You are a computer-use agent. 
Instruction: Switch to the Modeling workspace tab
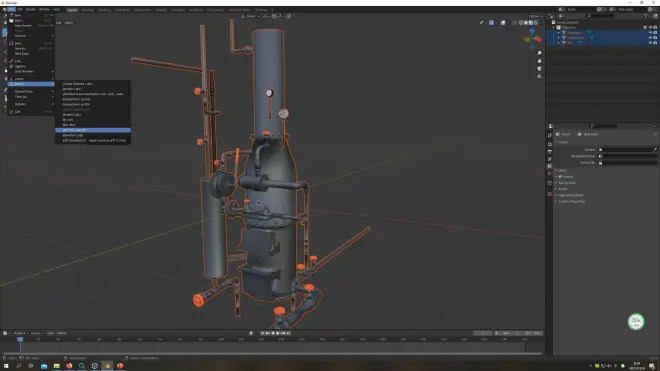coord(88,10)
